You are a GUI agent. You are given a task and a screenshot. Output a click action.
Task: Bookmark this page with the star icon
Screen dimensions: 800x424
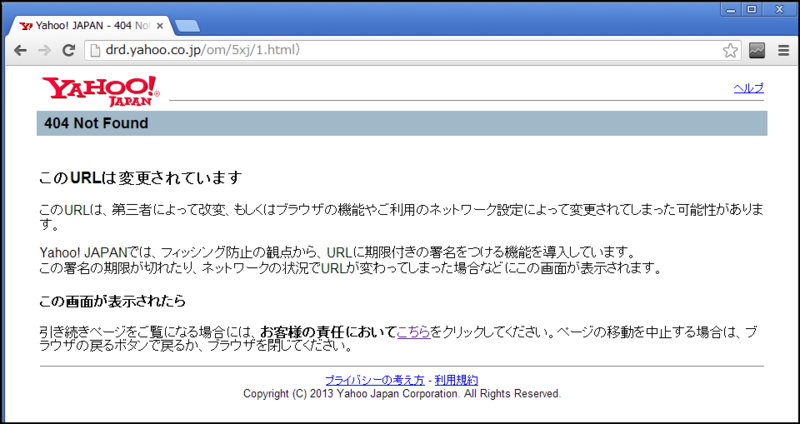pos(730,50)
